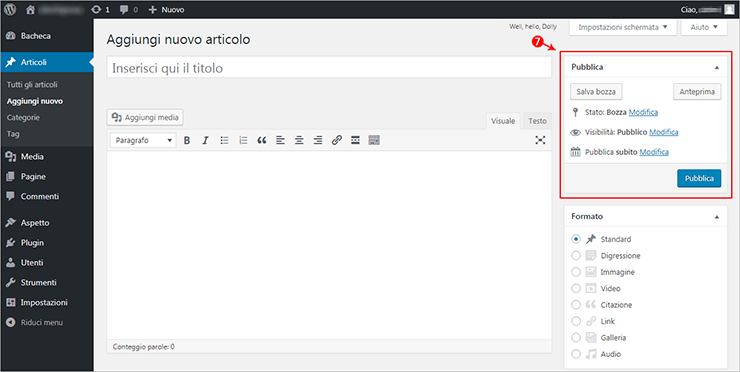Insert the Read More tag
Screen dimensions: 740x372
[355, 140]
